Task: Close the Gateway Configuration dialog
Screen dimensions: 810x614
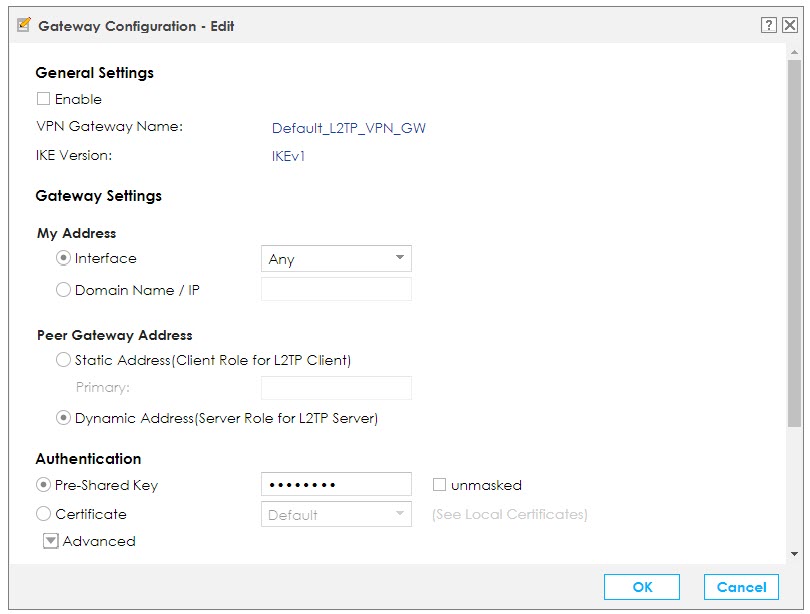Action: tap(789, 26)
